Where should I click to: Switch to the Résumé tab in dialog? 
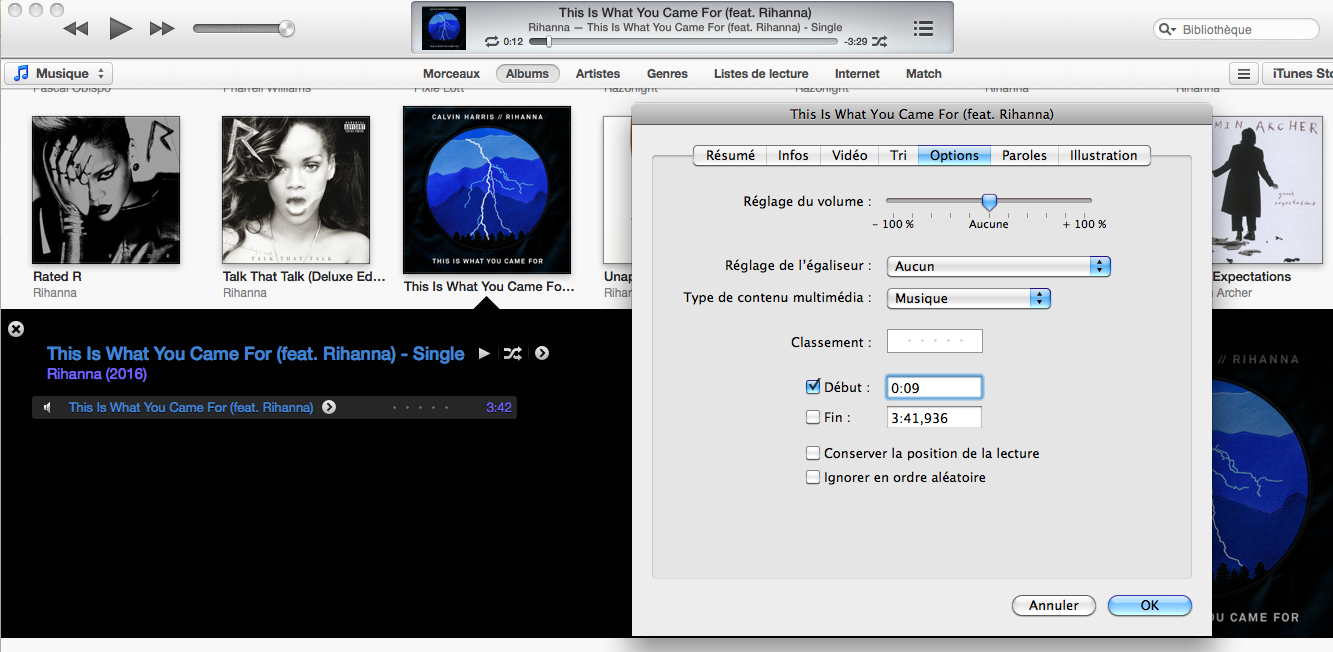pos(730,155)
